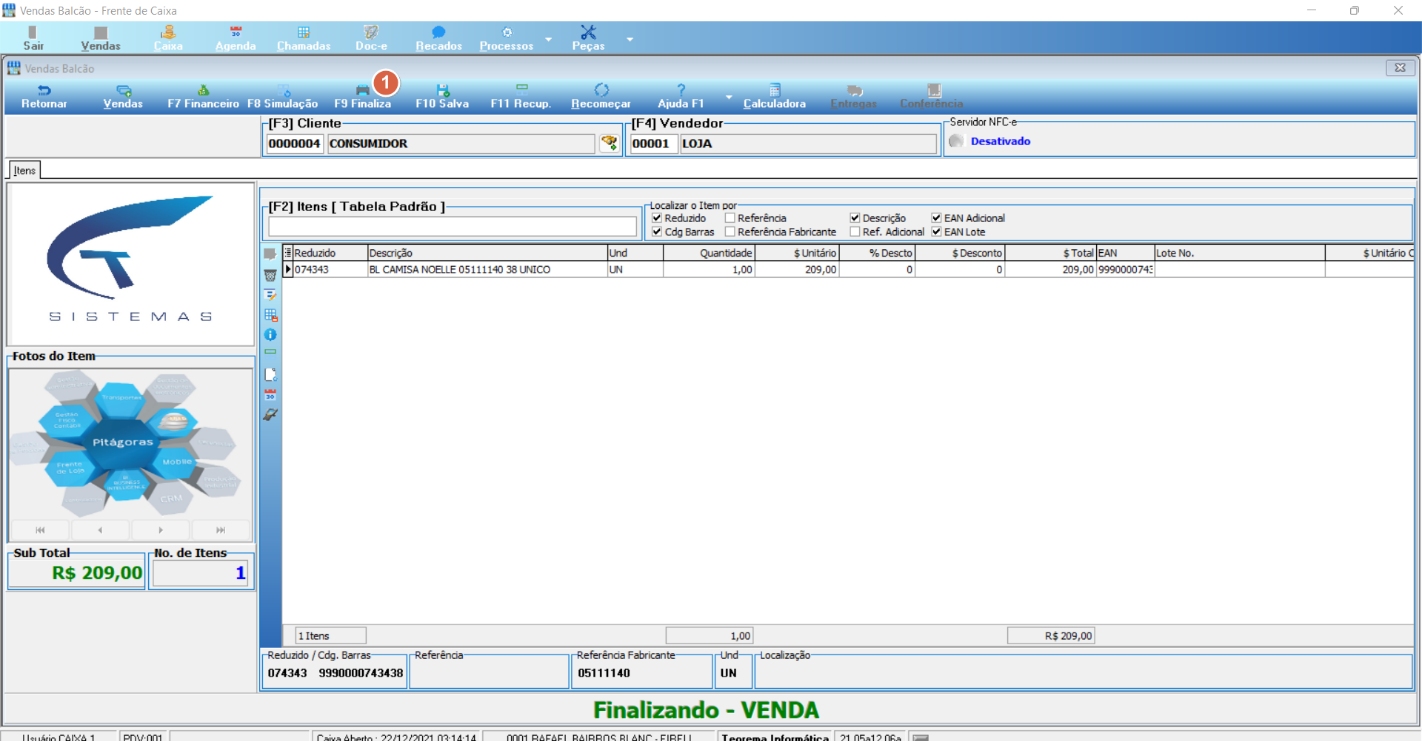Click the calendar 30 icon in item sidebar
This screenshot has height=741, width=1422.
[x=270, y=395]
